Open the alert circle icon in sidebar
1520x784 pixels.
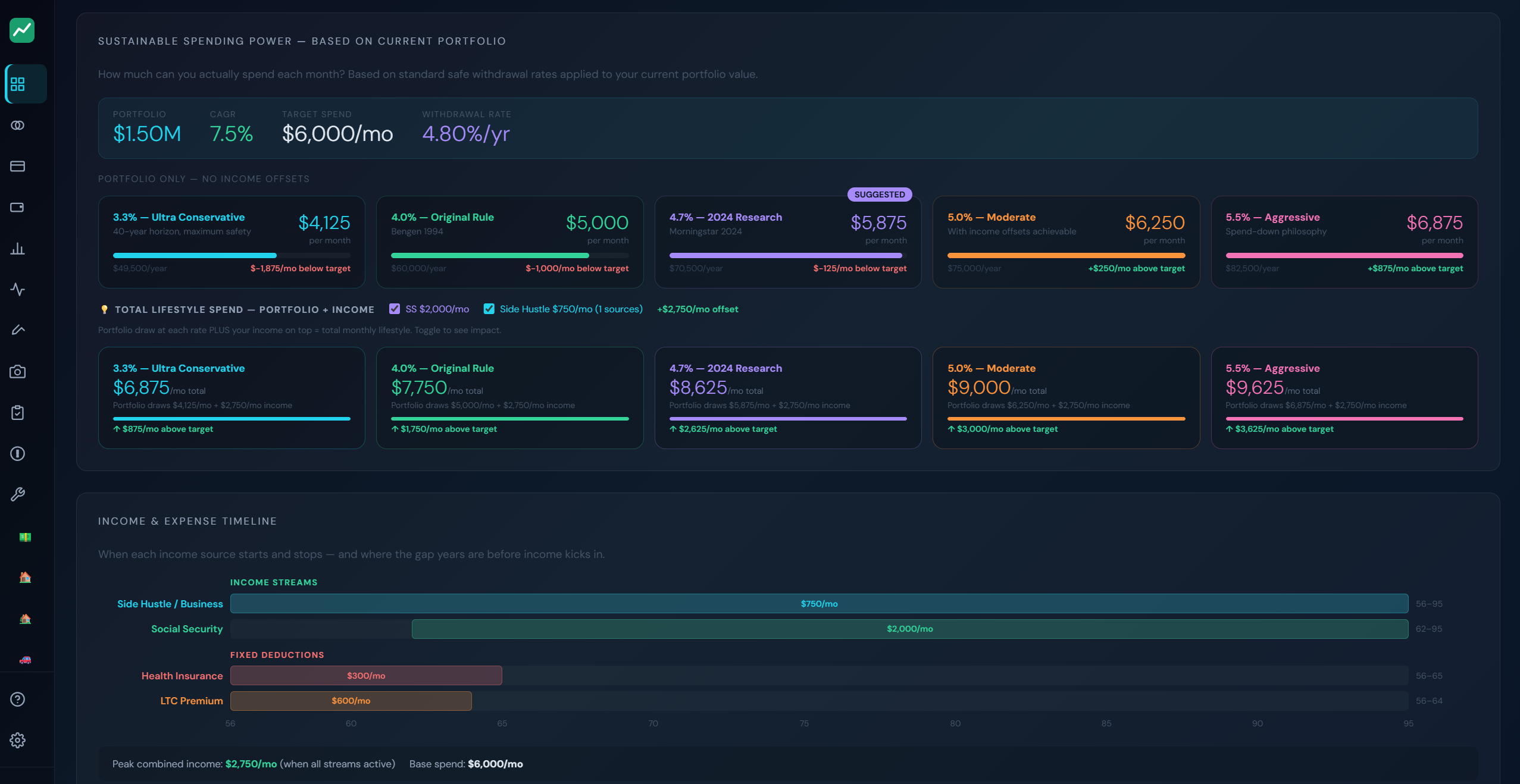coord(17,454)
